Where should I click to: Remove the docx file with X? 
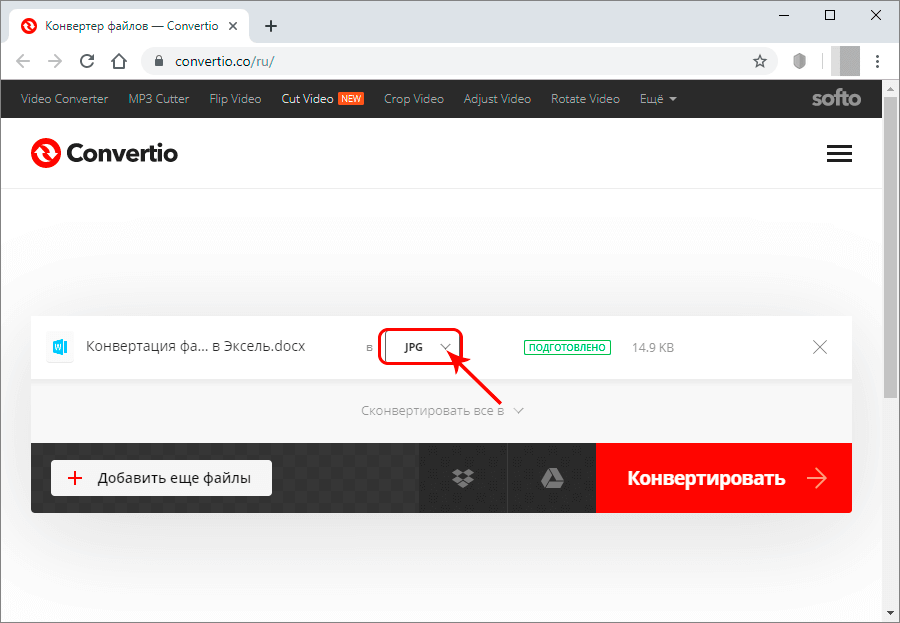pos(820,347)
